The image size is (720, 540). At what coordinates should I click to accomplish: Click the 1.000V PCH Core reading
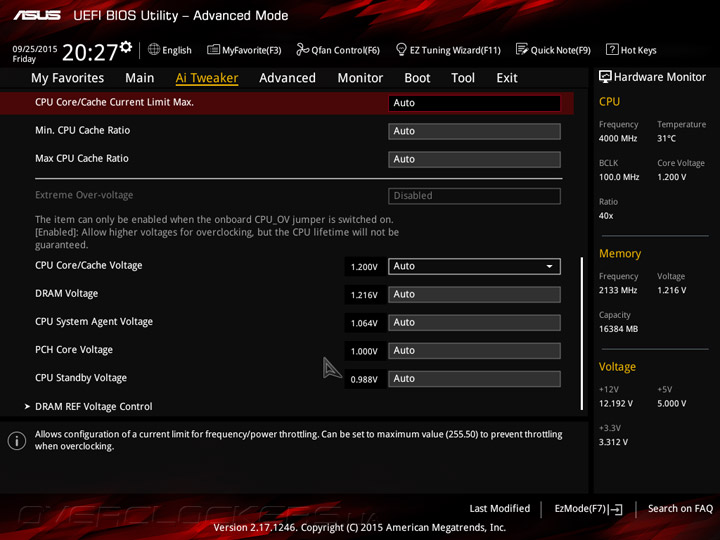click(x=364, y=351)
